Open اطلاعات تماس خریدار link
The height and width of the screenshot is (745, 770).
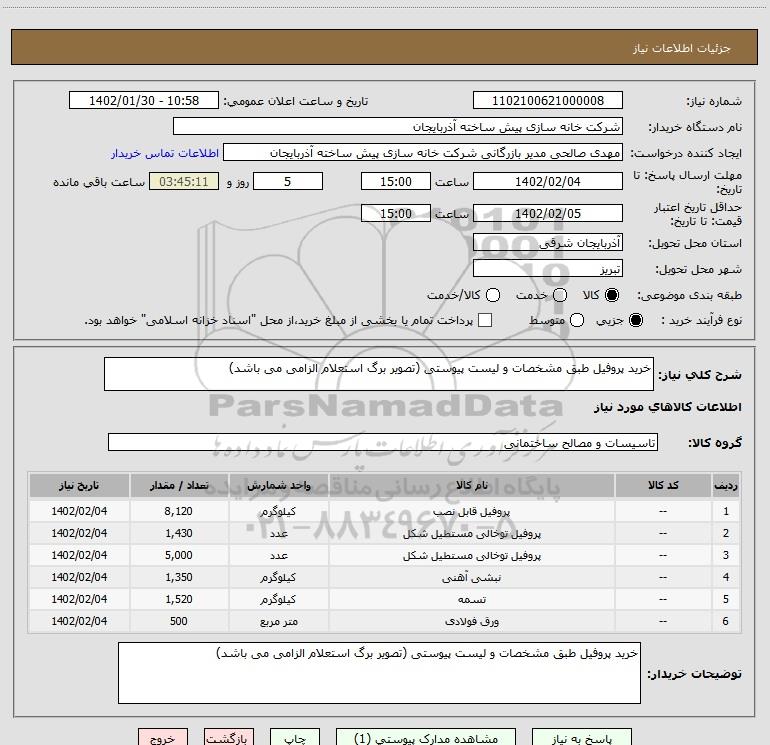coord(165,153)
